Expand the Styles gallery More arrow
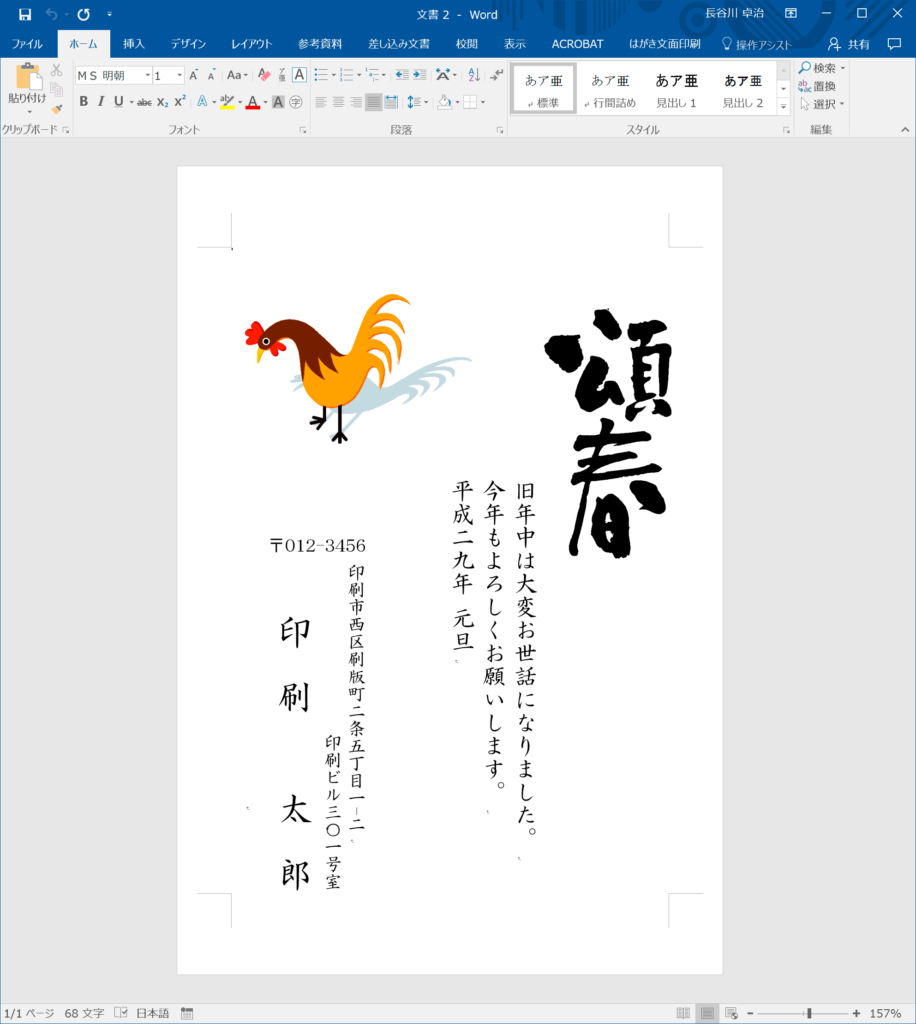 click(783, 106)
